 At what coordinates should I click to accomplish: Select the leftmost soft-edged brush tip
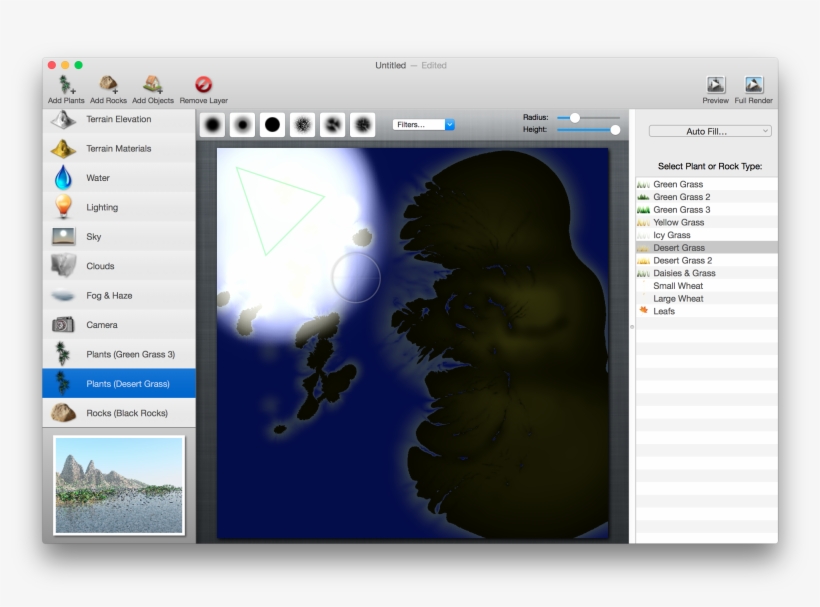(214, 123)
